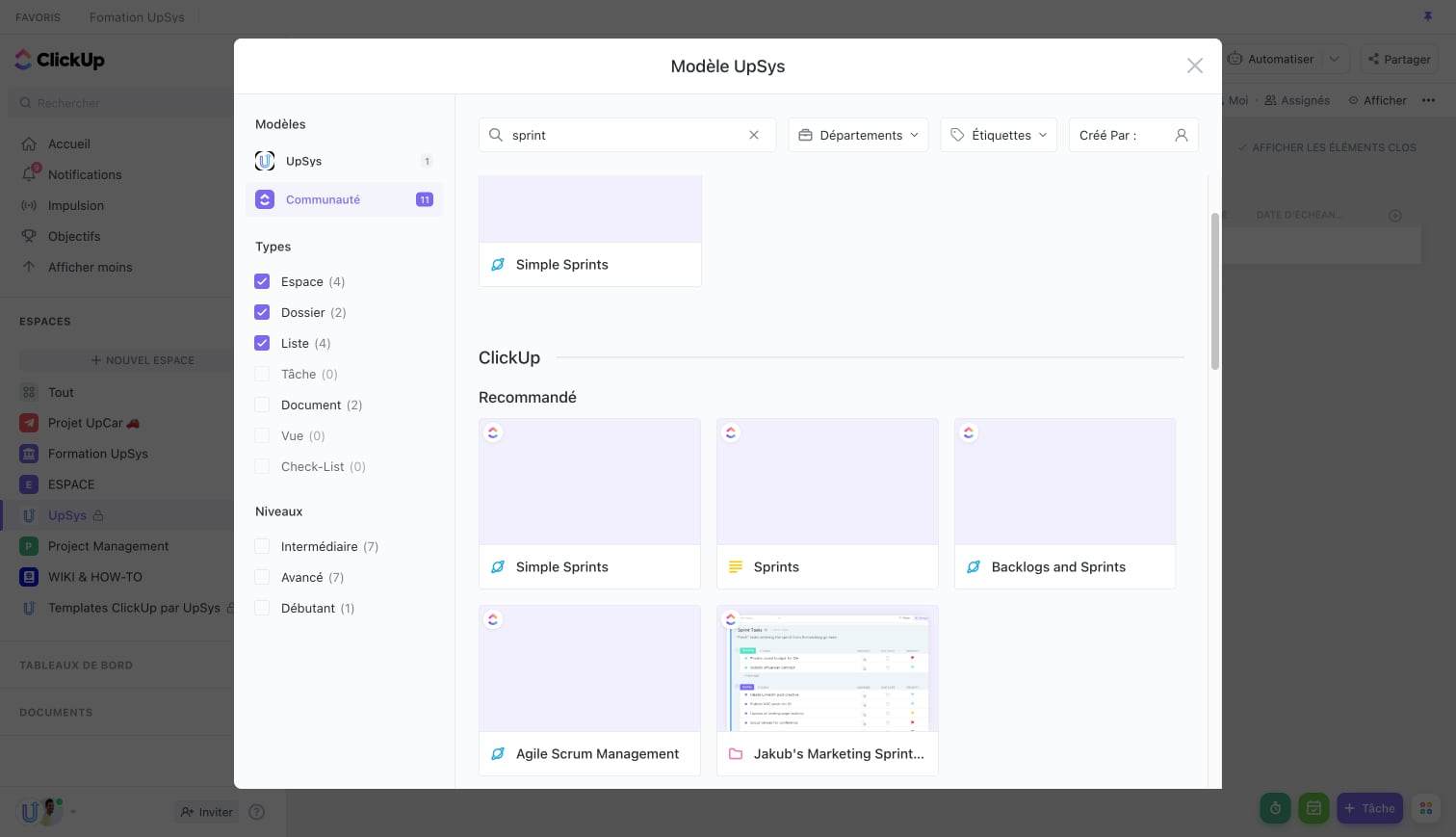Click the Créé Par user icon
Image resolution: width=1456 pixels, height=837 pixels.
click(x=1182, y=135)
